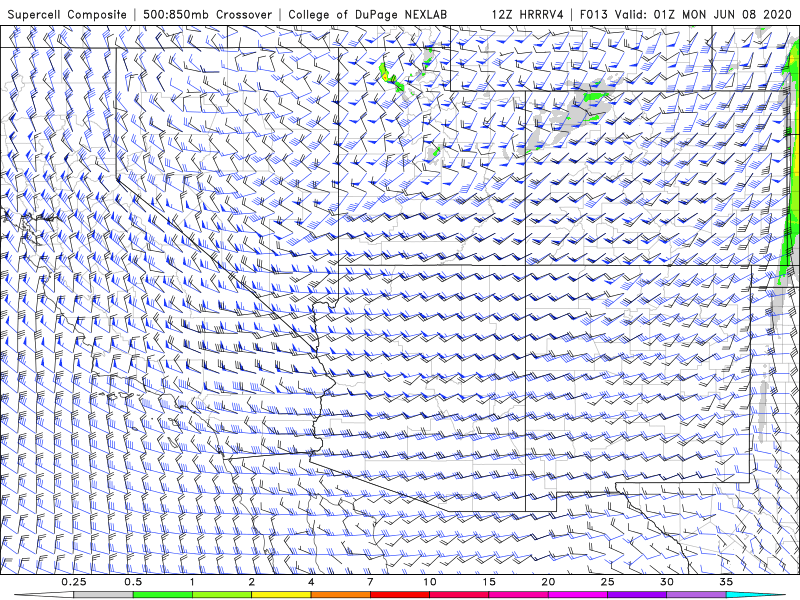Viewport: 800px width, 600px height.
Task: Click the legend value 35
Action: pyautogui.click(x=726, y=582)
